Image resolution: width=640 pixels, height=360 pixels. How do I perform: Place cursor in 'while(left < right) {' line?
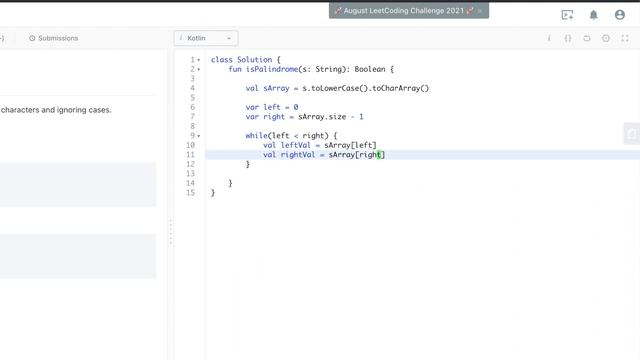coord(291,136)
